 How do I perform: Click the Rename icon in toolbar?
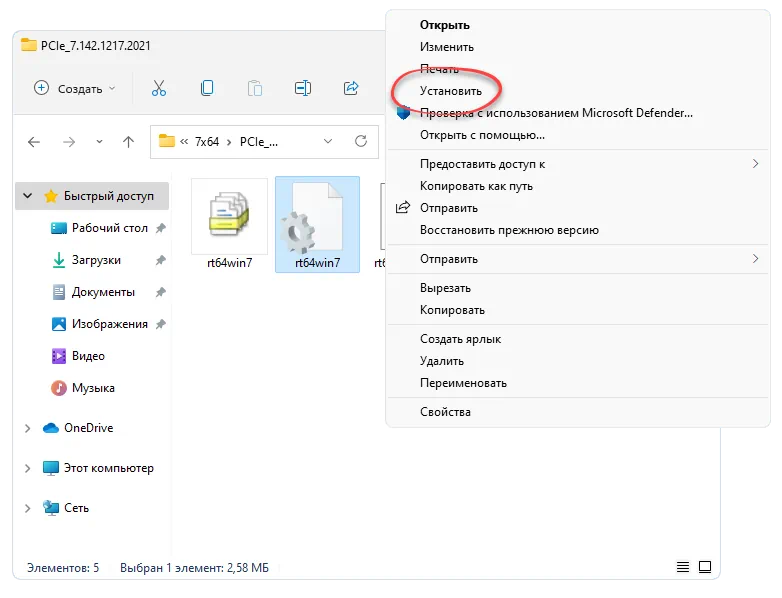tap(303, 88)
